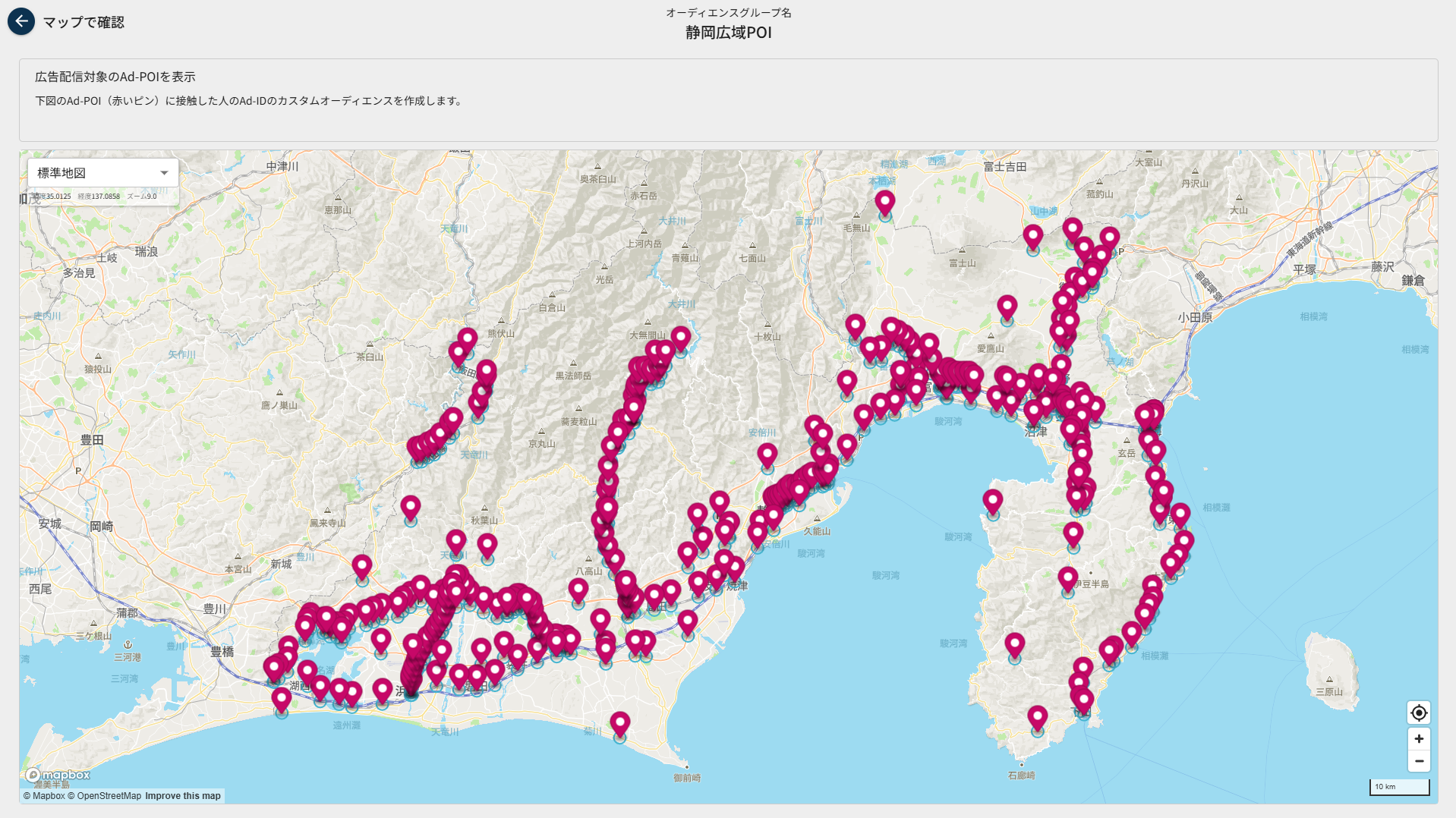Click the 豊橋 city label
This screenshot has height=818, width=1456.
[x=222, y=651]
